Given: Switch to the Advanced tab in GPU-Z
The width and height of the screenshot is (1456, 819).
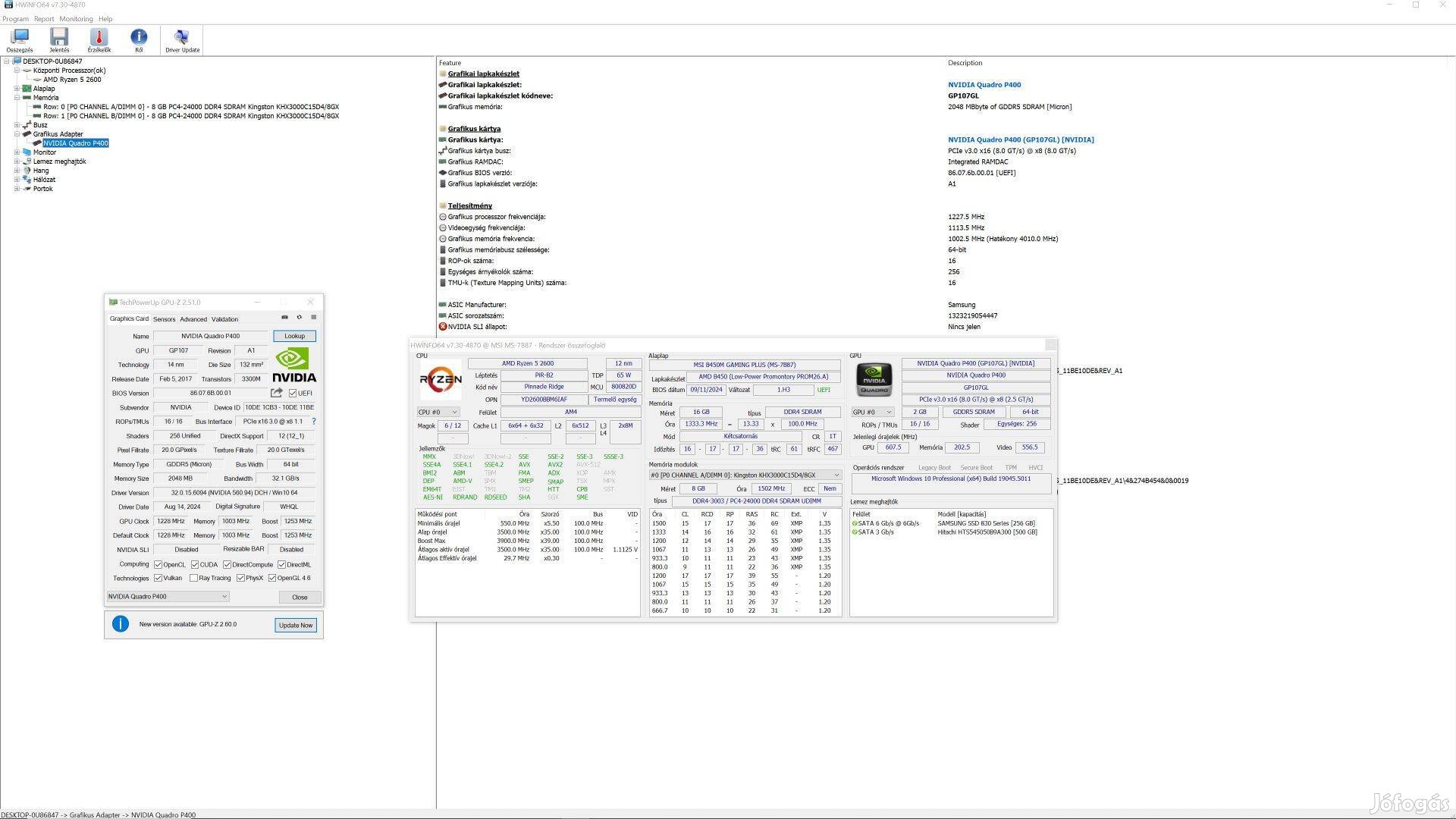Looking at the screenshot, I should 193,319.
